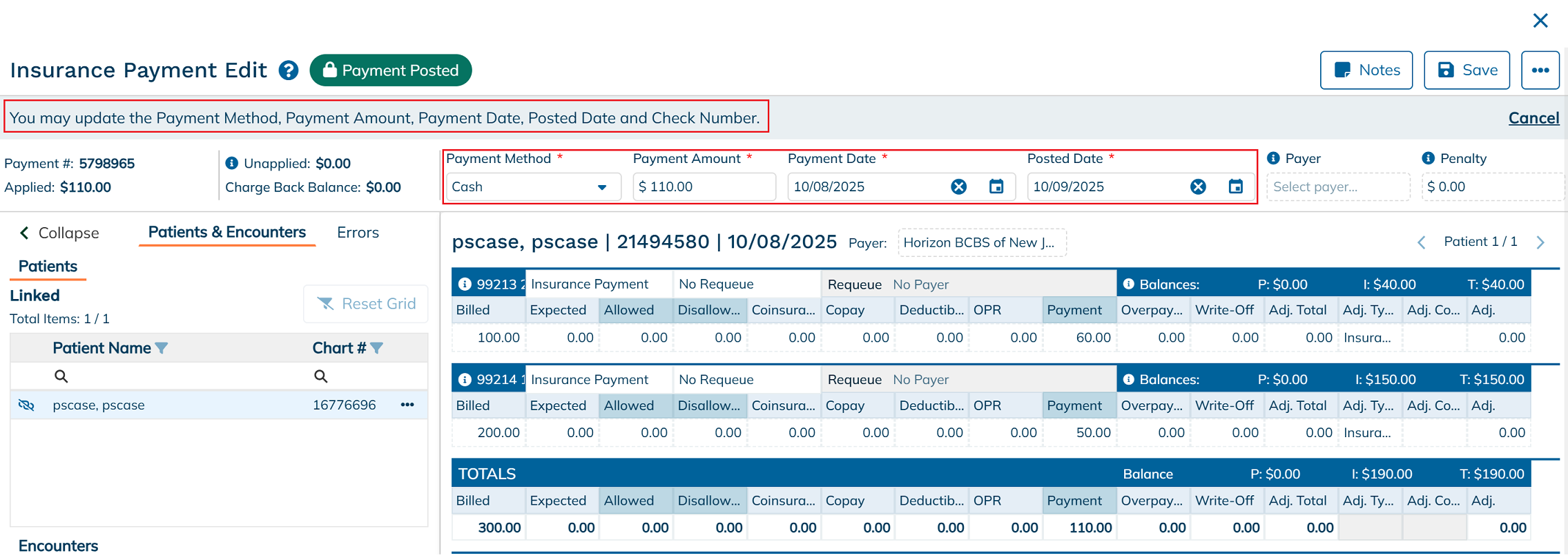The height and width of the screenshot is (558, 1568).
Task: Click the Cancel link
Action: [x=1533, y=118]
